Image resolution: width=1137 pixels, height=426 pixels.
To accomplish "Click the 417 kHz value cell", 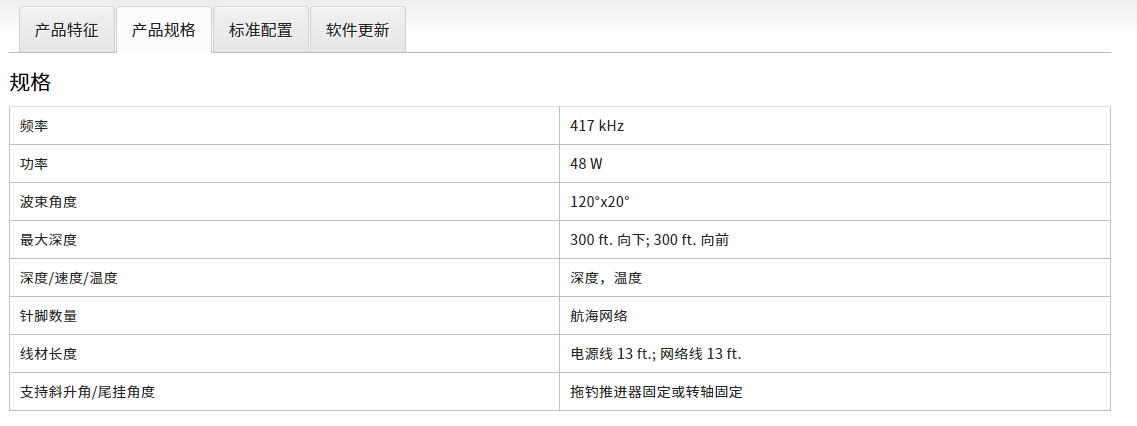I will [597, 126].
